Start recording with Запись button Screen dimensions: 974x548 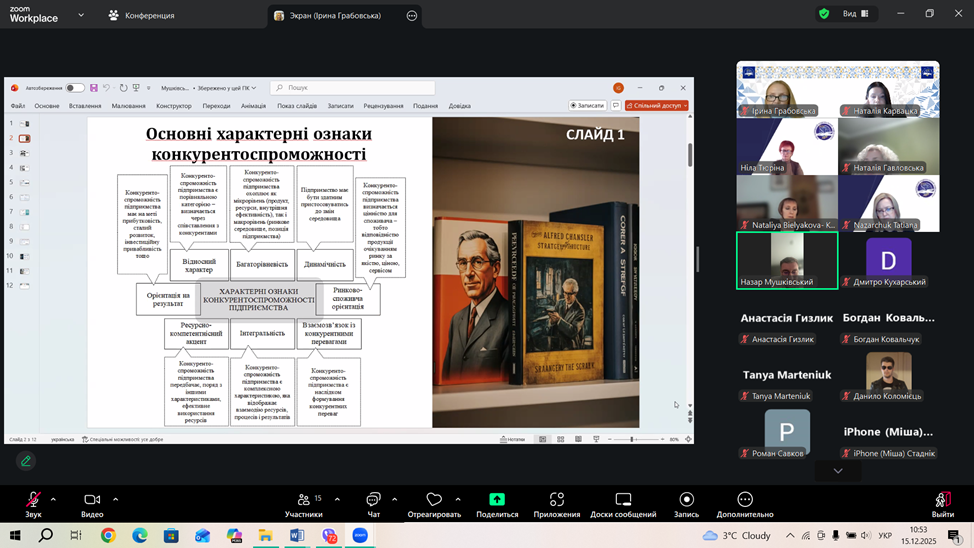pyautogui.click(x=686, y=503)
